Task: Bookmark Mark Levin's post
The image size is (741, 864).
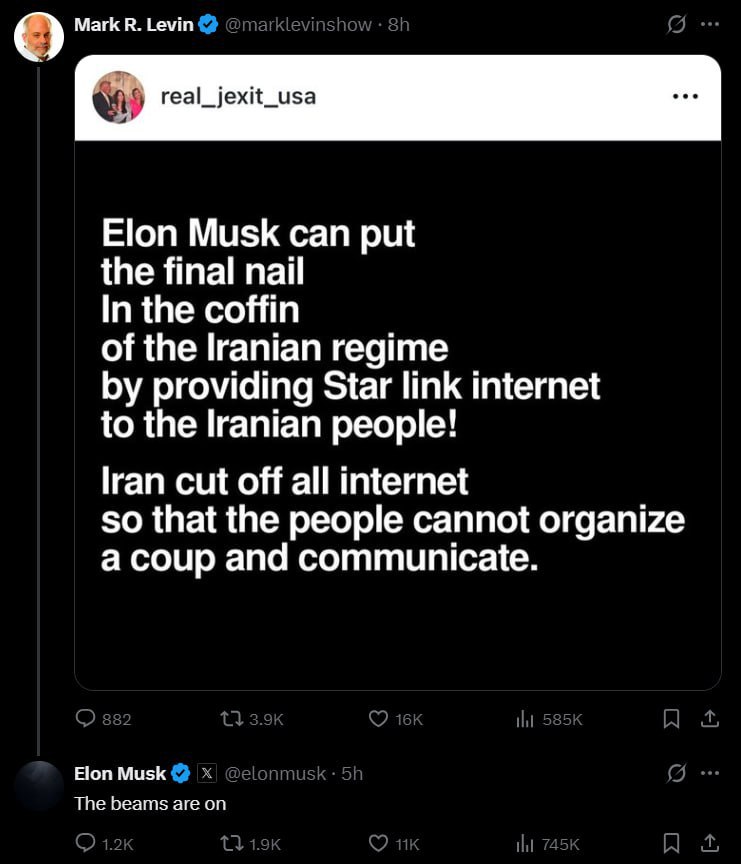Action: coord(670,719)
